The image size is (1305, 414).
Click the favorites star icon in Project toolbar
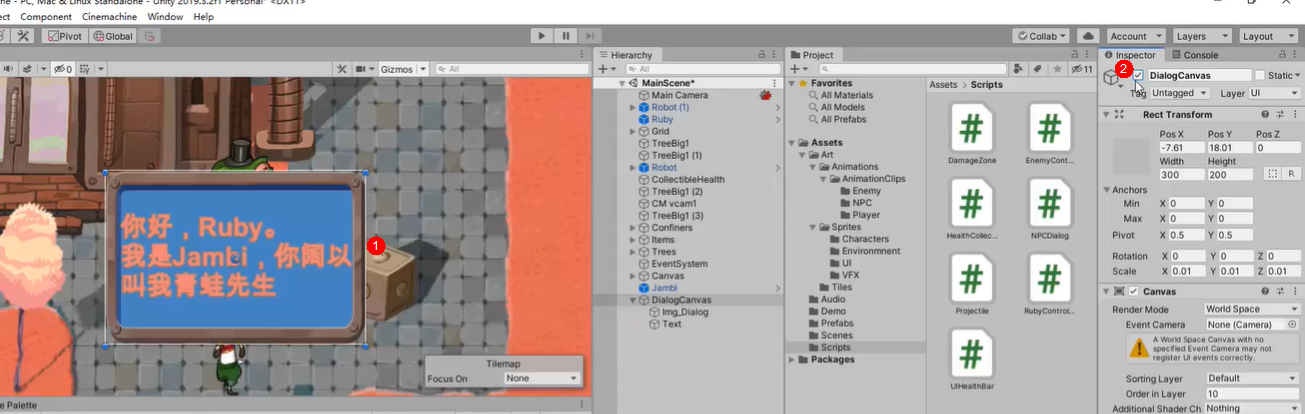(1056, 69)
